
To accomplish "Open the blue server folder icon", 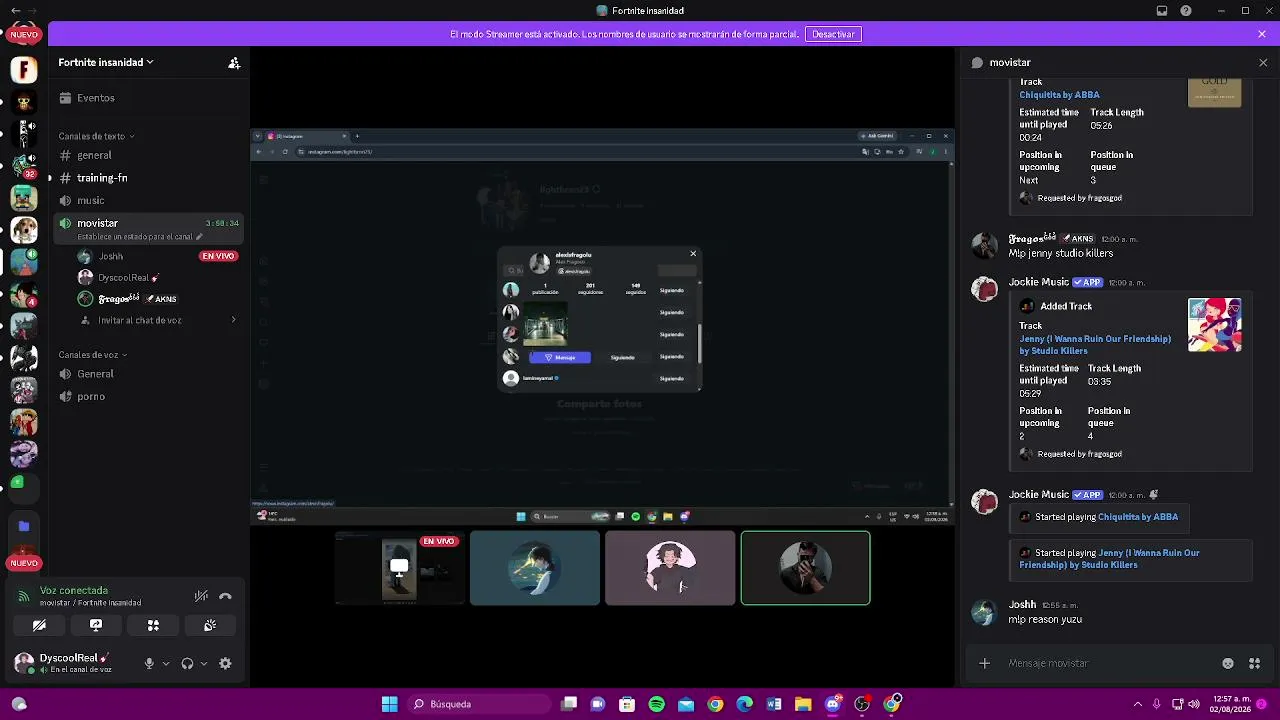I will [24, 526].
